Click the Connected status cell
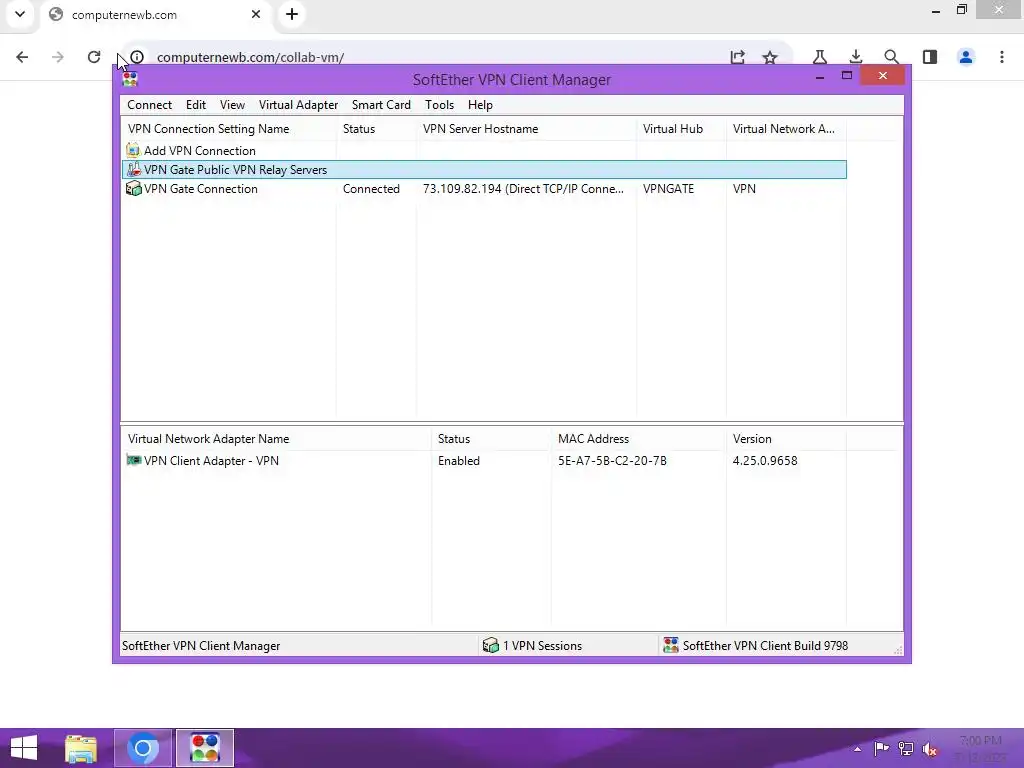 [371, 189]
